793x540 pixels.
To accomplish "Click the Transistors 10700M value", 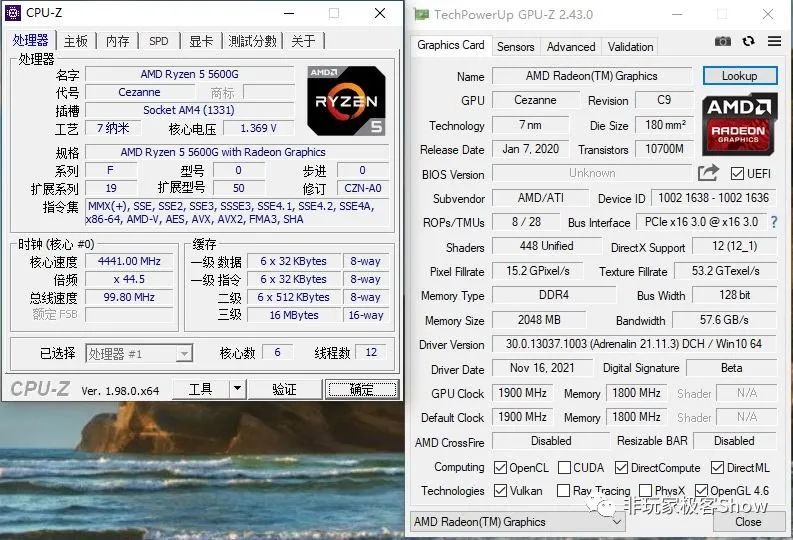I will tap(665, 149).
